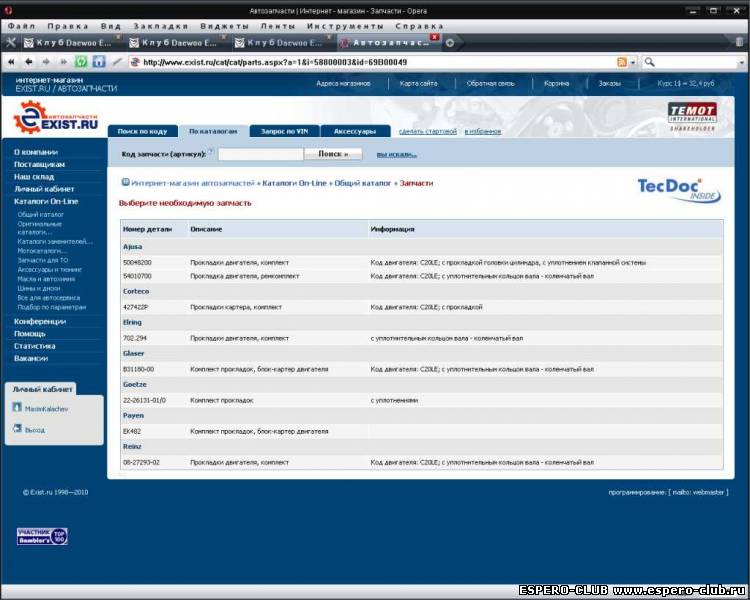Open home page with the Home icon

pyautogui.click(x=99, y=61)
